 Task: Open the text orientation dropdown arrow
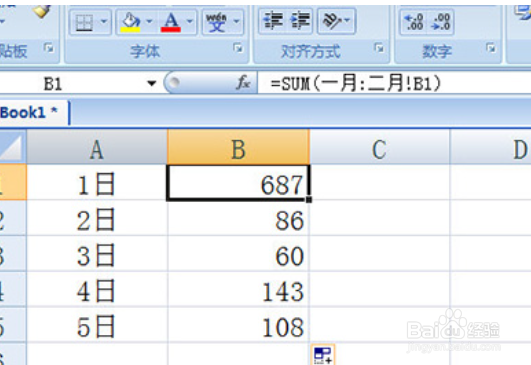tap(347, 21)
